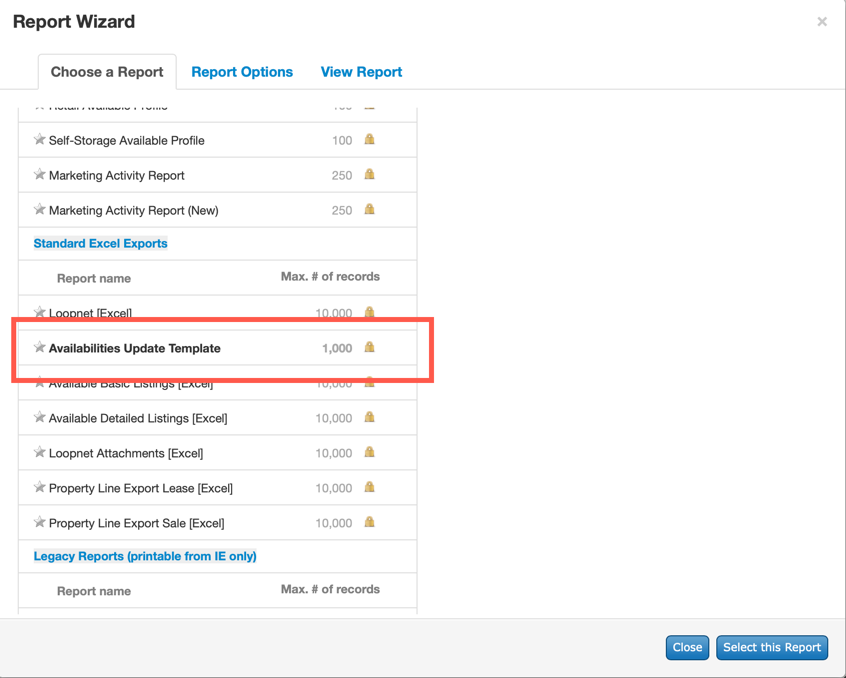Screen dimensions: 846x678
Task: Click lock icon on Availabilities Update Template row
Action: point(369,348)
